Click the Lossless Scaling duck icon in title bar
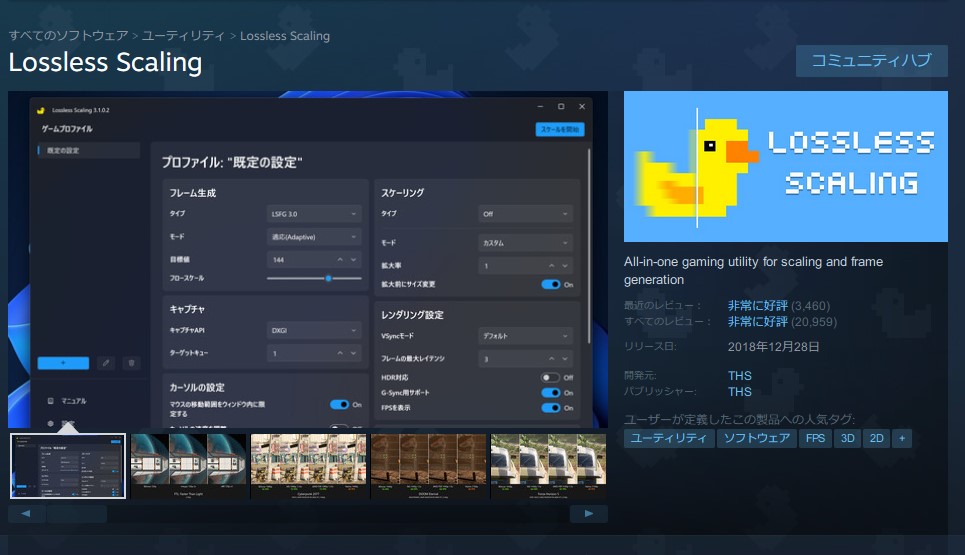The image size is (965, 555). [x=41, y=110]
